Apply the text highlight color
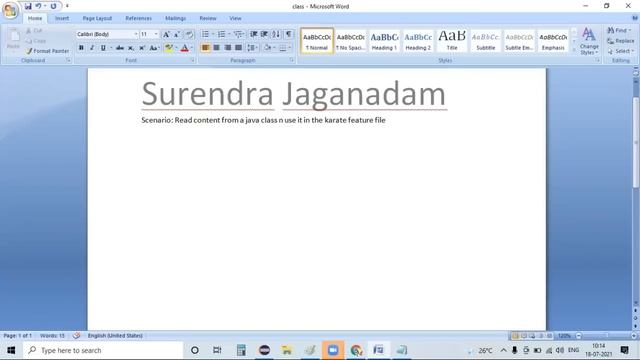640x360 pixels. pyautogui.click(x=169, y=48)
